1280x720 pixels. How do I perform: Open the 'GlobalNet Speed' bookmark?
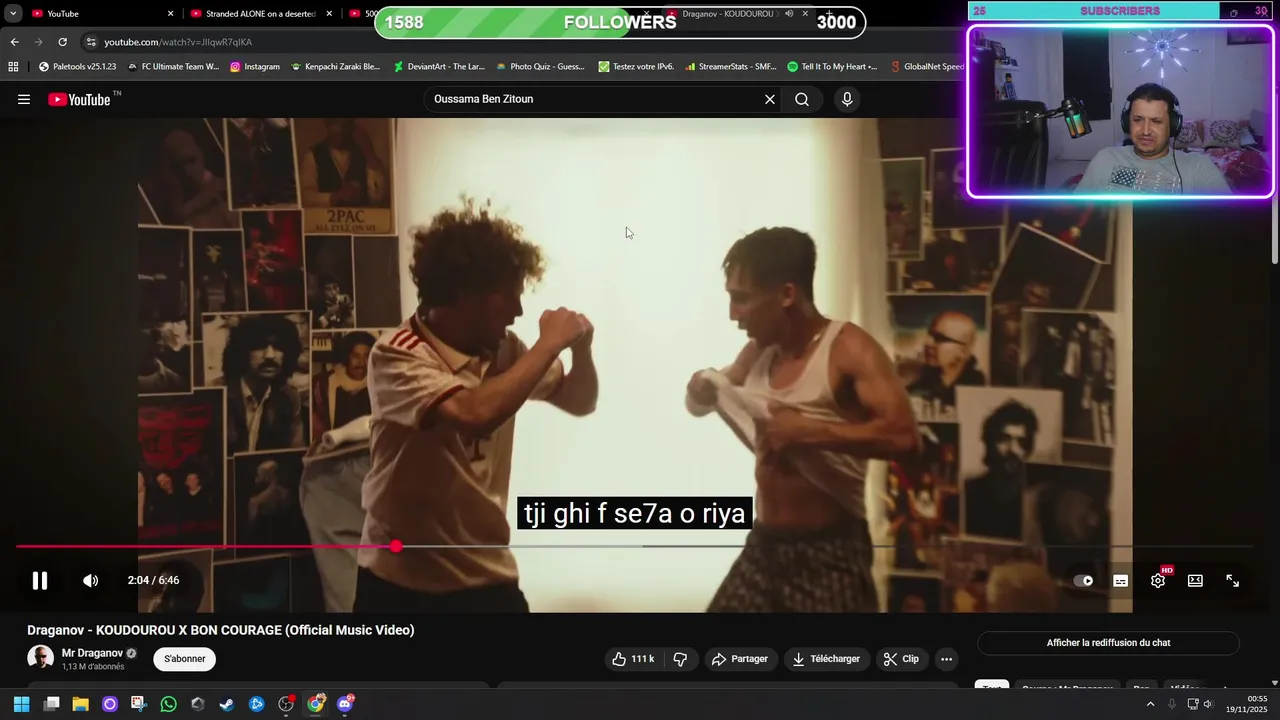pos(927,67)
